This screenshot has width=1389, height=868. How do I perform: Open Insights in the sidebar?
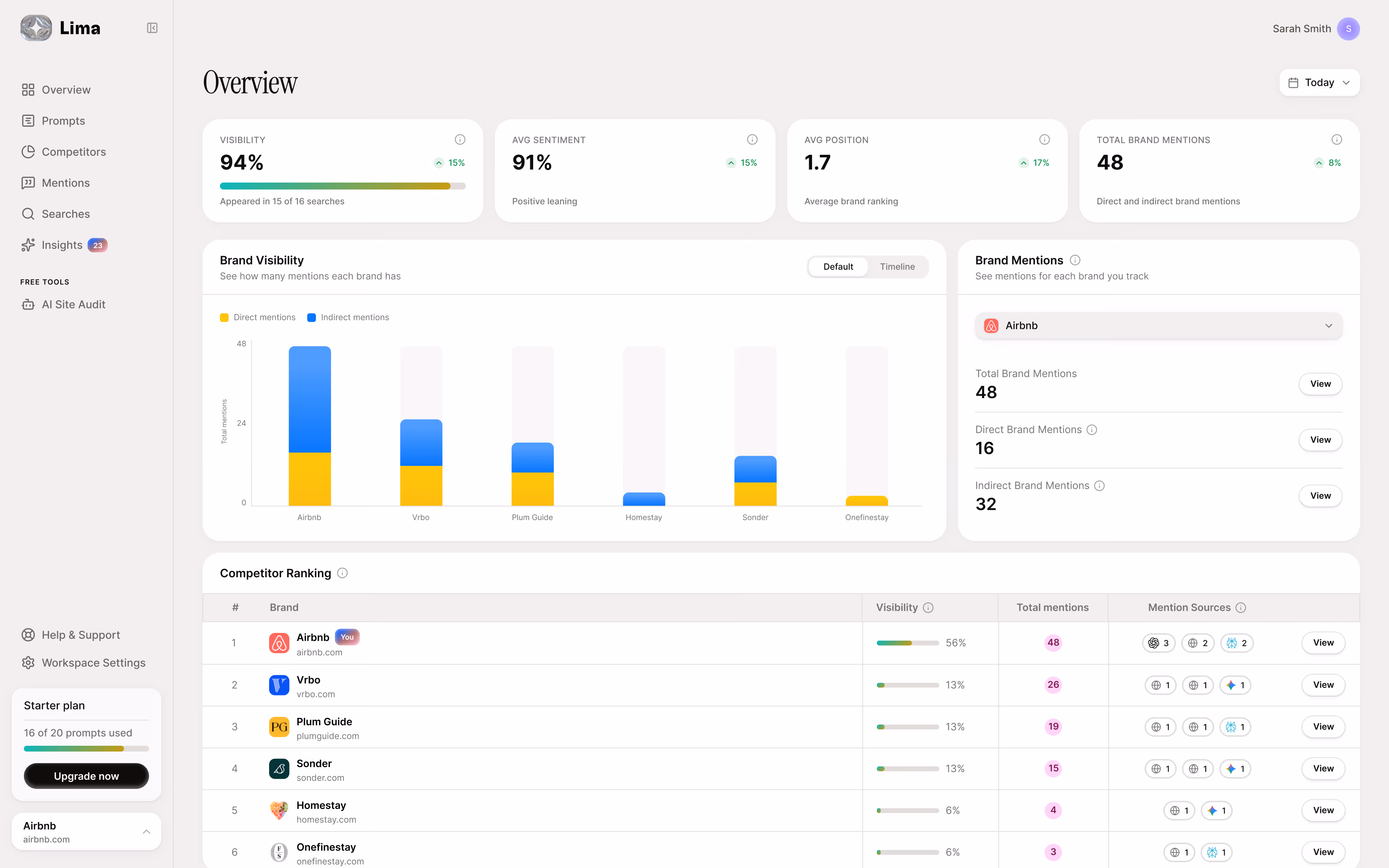[x=64, y=245]
